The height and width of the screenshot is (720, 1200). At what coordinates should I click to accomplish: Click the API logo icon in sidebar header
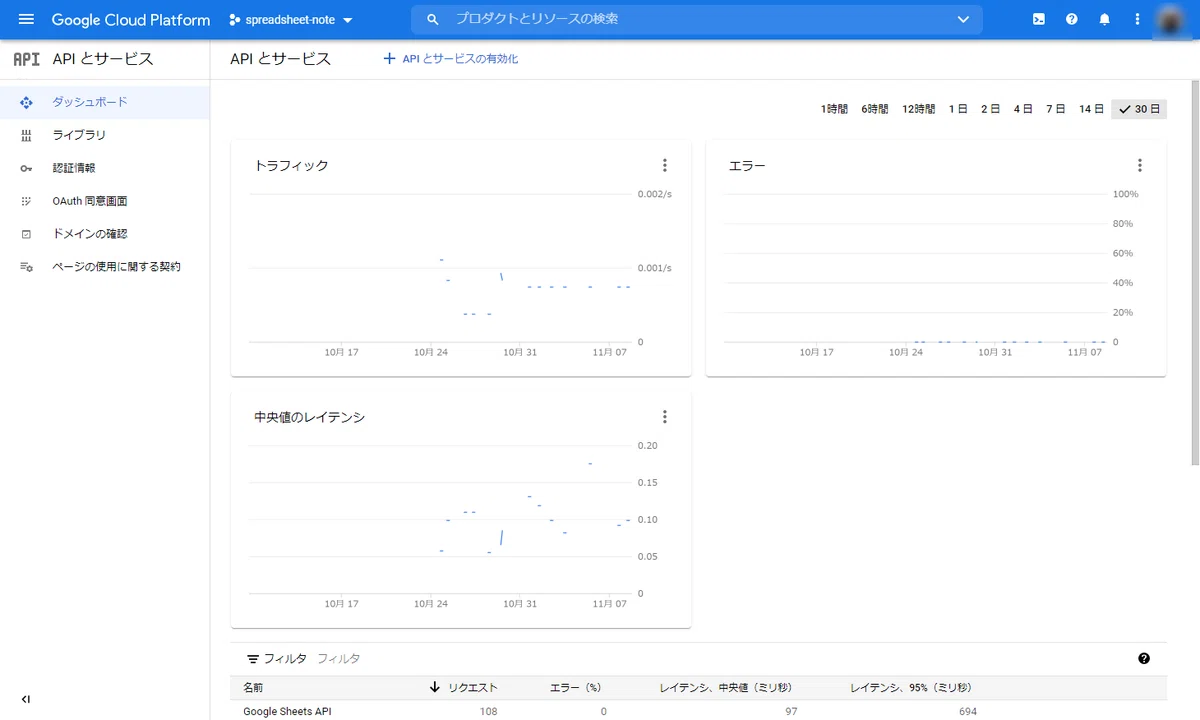pyautogui.click(x=26, y=59)
